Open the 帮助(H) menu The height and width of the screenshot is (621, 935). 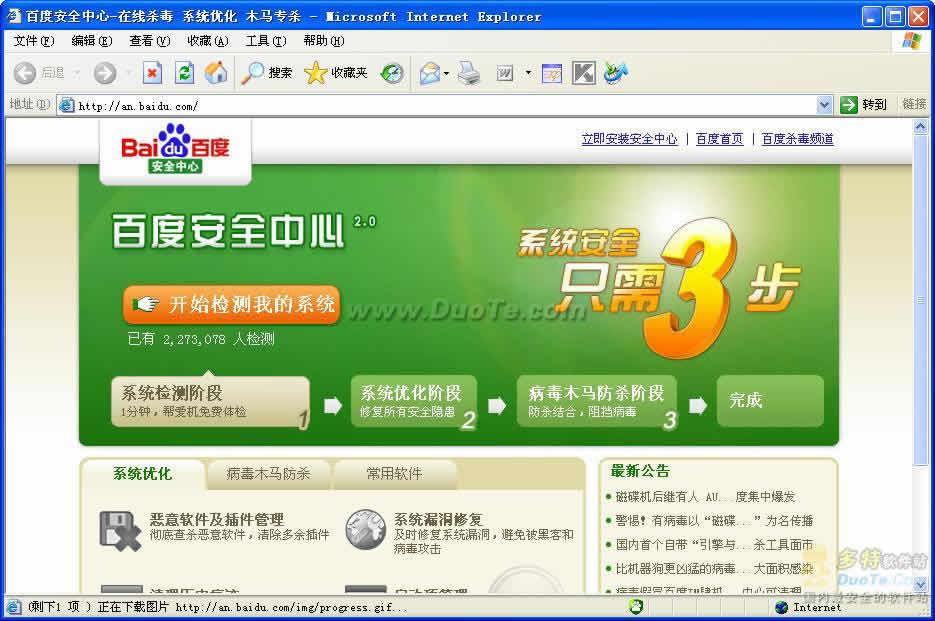(x=324, y=41)
